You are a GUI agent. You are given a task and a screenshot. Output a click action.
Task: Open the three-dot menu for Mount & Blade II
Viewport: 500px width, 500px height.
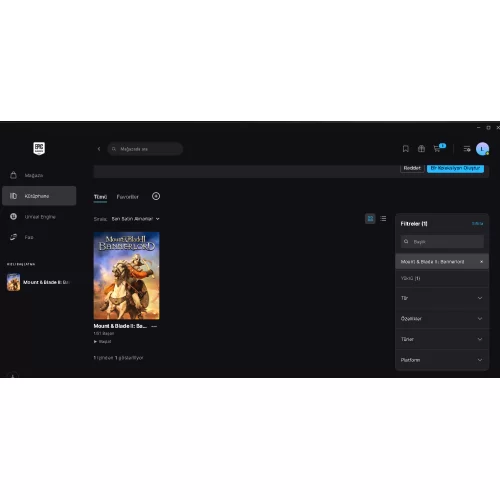(x=154, y=326)
